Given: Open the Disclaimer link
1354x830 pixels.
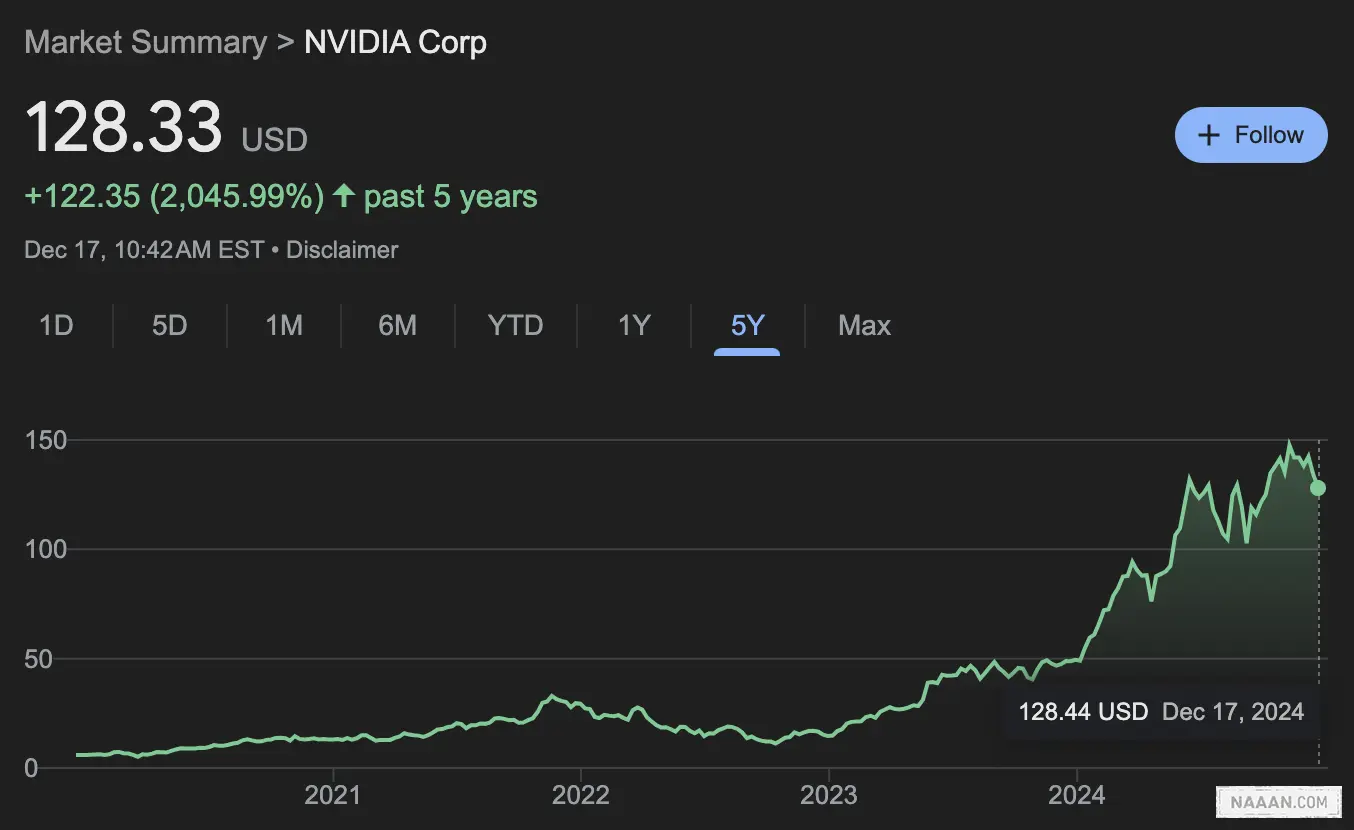Looking at the screenshot, I should (342, 249).
